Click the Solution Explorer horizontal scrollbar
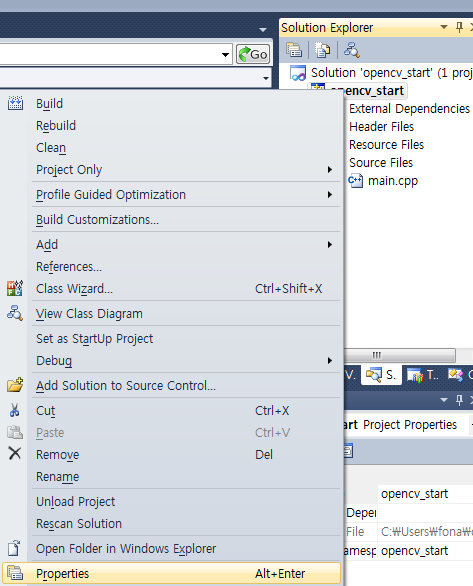Screen dimensions: 473x586 click(399, 355)
